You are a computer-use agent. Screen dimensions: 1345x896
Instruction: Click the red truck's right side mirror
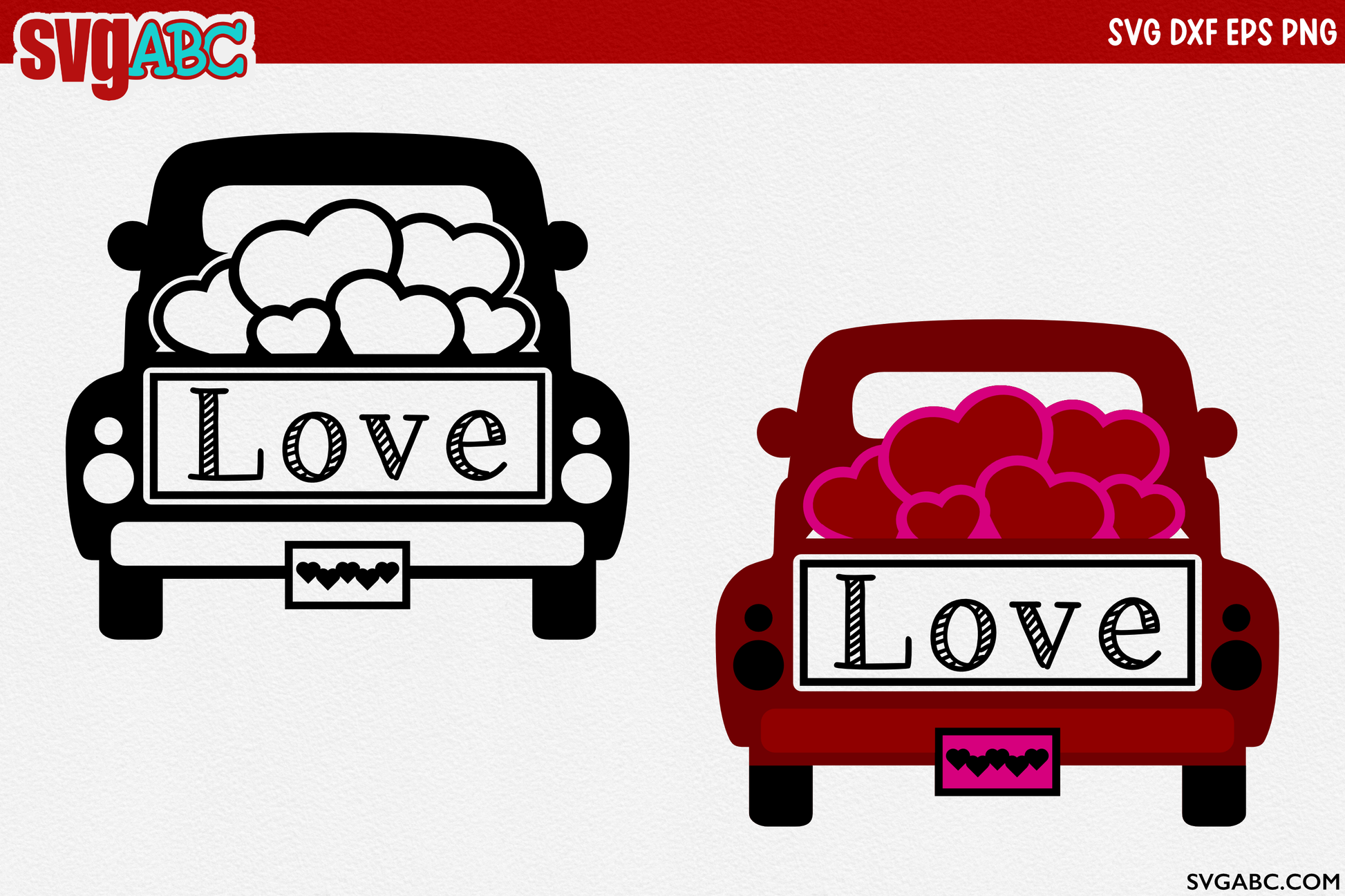click(1219, 432)
